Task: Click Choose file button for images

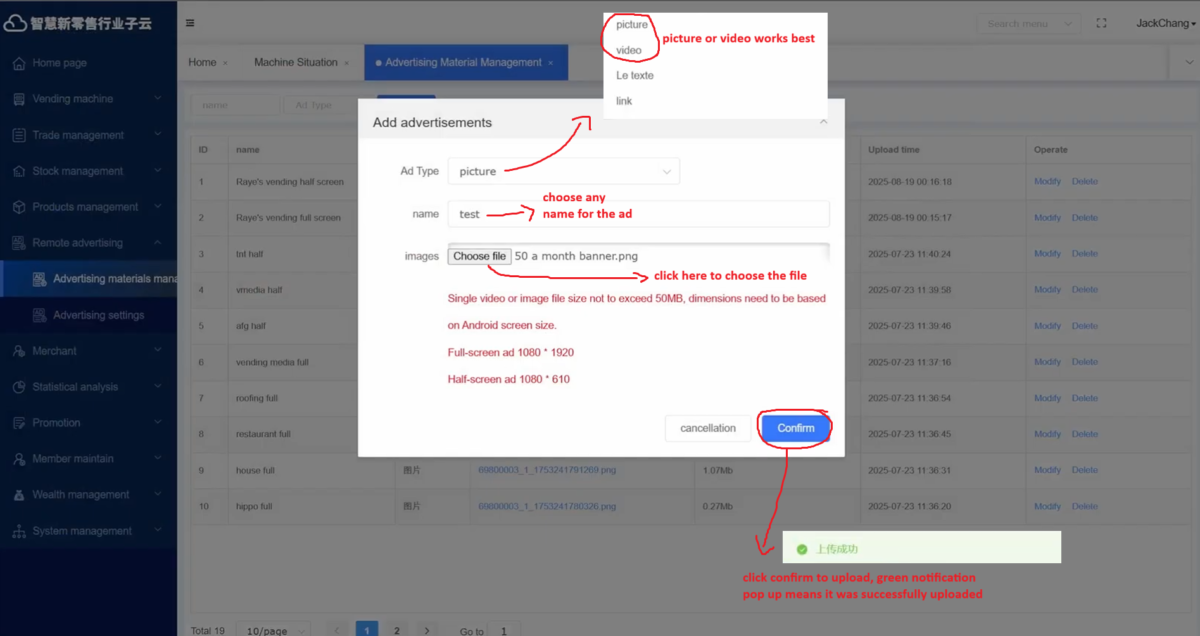Action: pos(479,256)
